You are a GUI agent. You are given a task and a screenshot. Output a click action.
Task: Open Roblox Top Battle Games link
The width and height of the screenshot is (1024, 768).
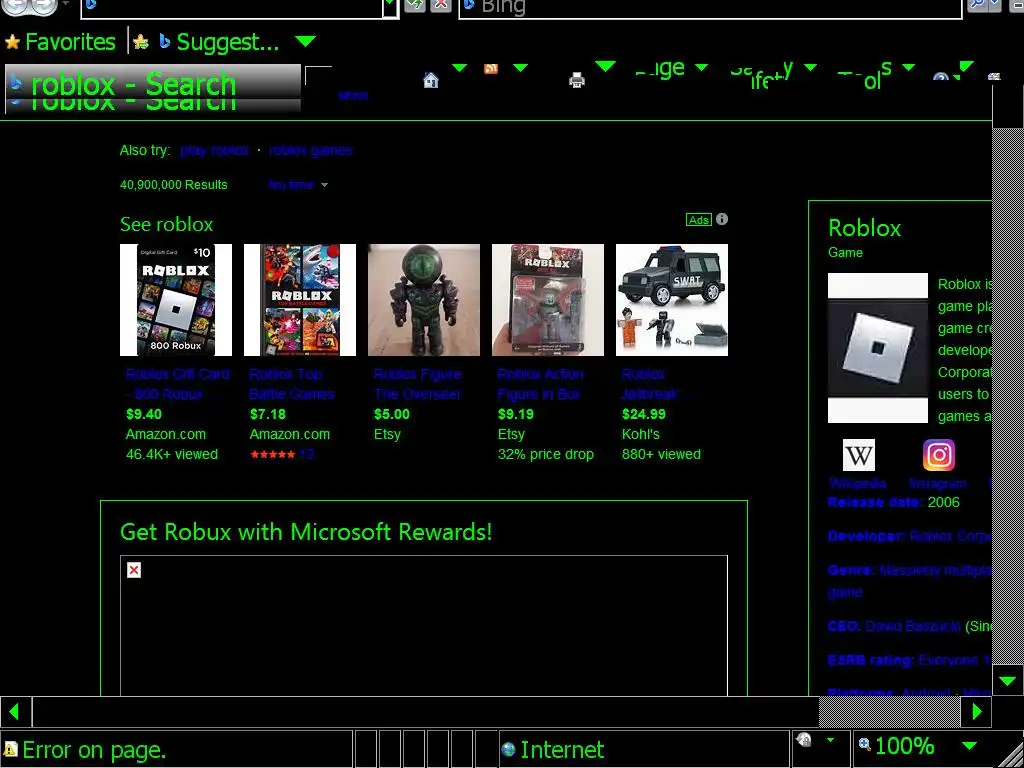coord(292,384)
